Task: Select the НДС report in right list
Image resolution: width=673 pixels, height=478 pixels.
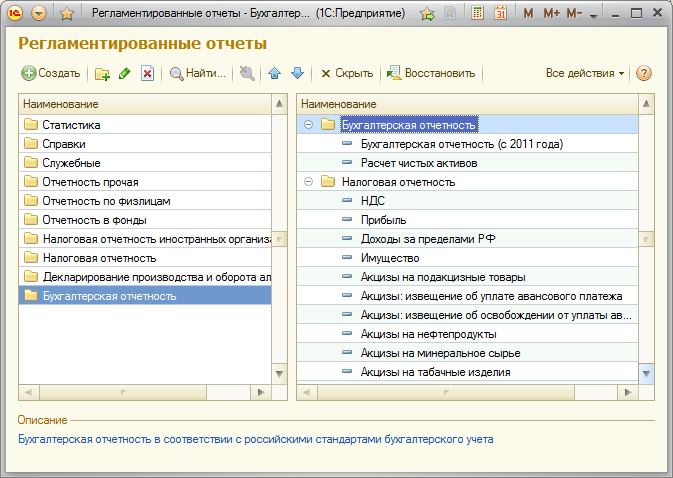Action: [373, 201]
